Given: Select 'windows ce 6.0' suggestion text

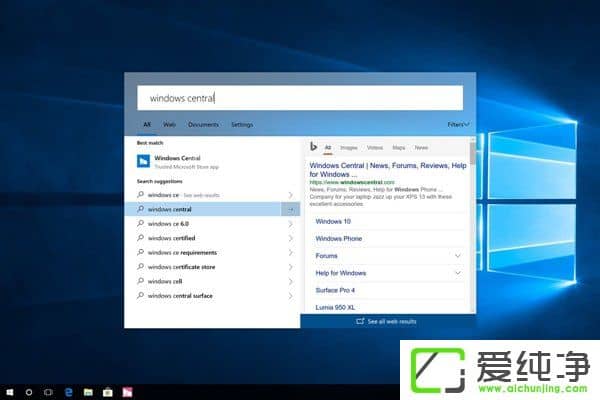Looking at the screenshot, I should [168, 224].
